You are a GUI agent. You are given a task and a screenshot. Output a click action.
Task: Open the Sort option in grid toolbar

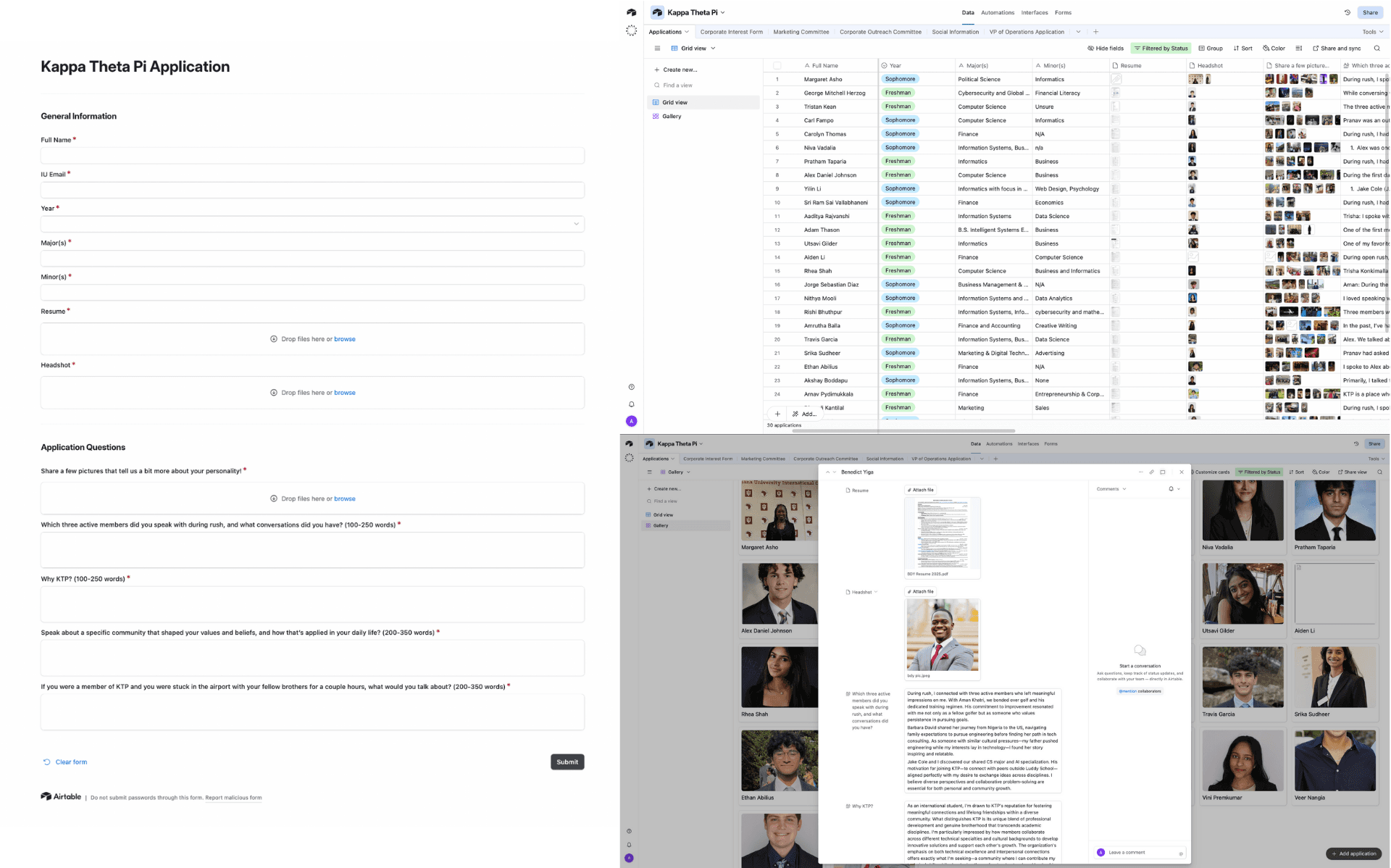[1242, 49]
